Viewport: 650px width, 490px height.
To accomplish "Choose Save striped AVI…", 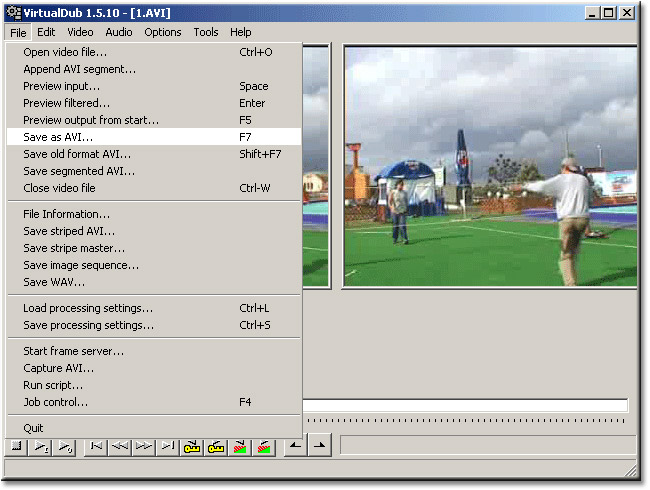I will [x=154, y=231].
